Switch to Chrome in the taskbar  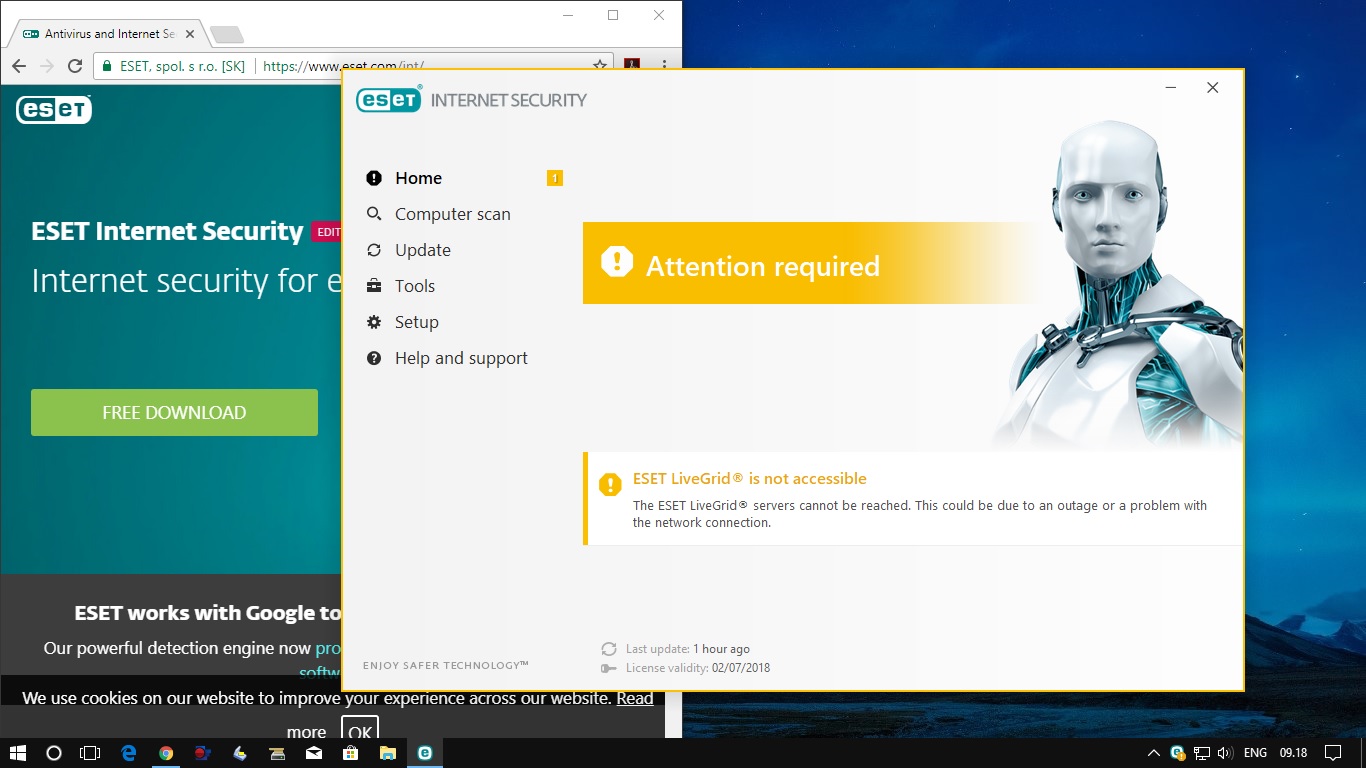166,753
